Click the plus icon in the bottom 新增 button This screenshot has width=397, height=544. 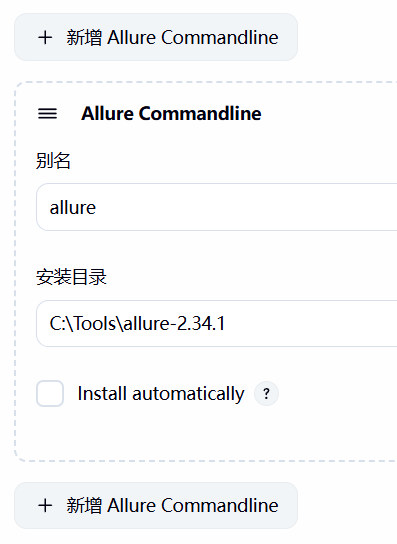(45, 505)
